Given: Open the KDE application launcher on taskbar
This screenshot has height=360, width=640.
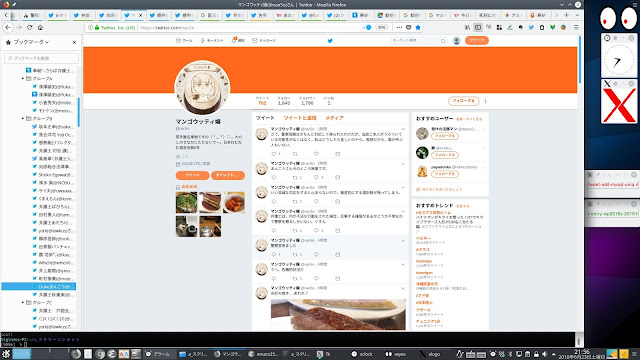Looking at the screenshot, I should pyautogui.click(x=6, y=354).
